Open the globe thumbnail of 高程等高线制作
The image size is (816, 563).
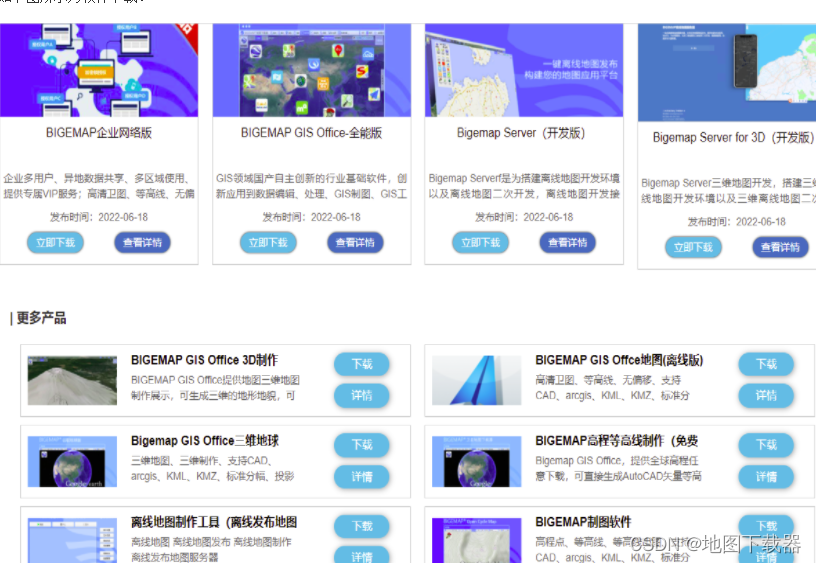point(477,462)
